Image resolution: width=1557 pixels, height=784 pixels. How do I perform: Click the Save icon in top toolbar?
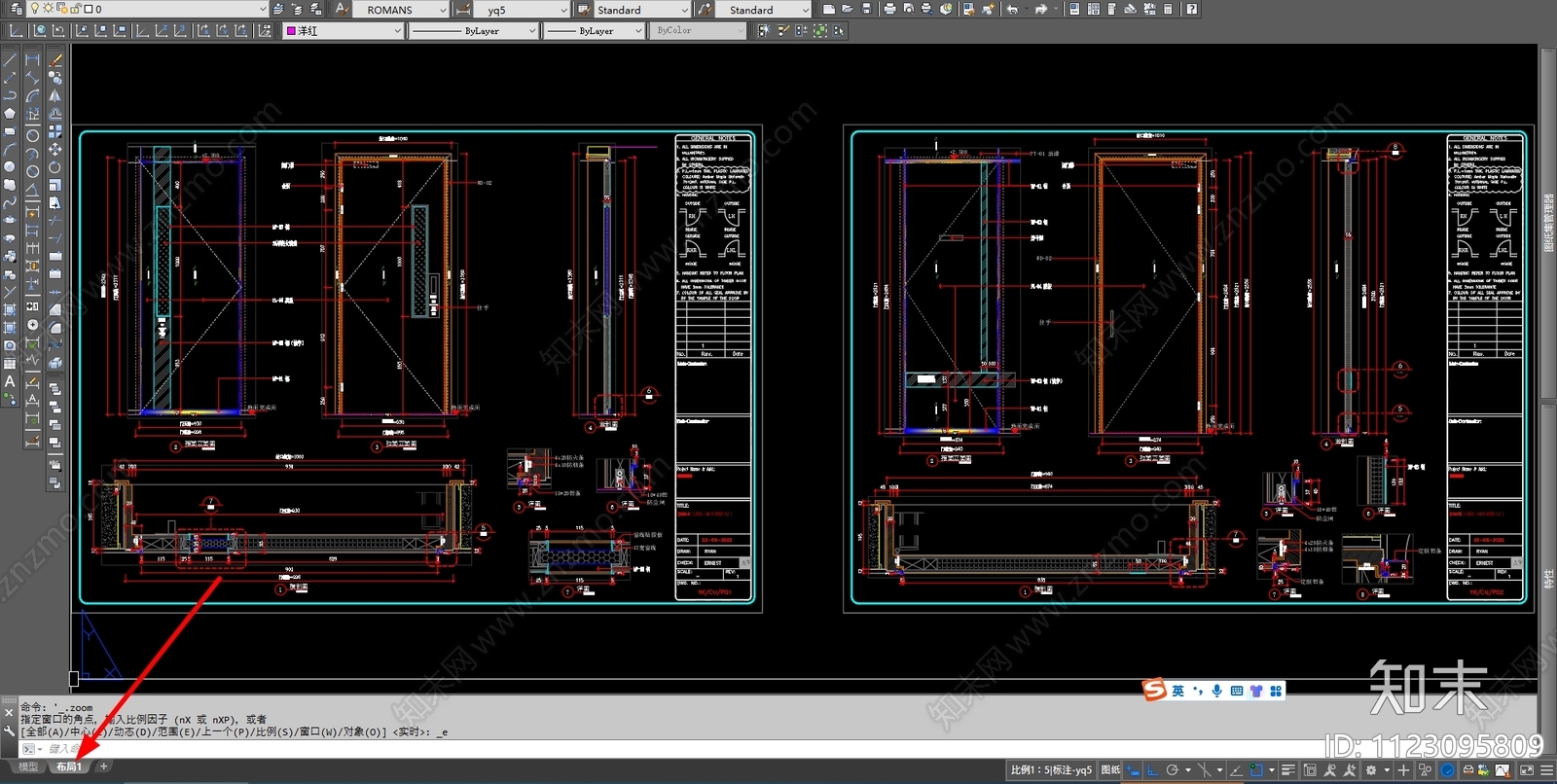coord(866,9)
